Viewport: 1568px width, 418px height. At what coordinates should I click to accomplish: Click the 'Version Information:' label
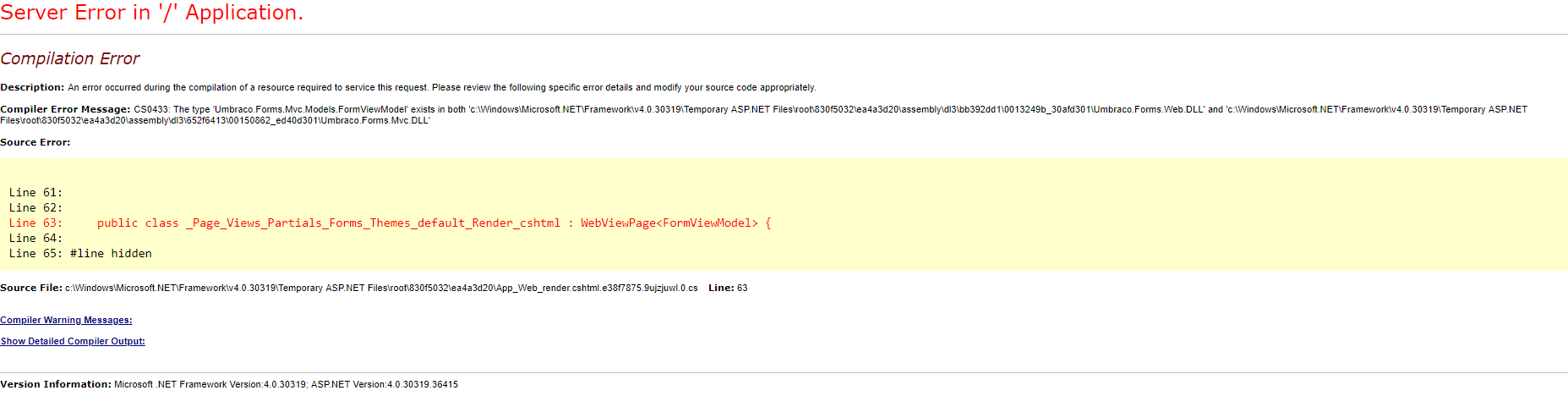(x=56, y=384)
